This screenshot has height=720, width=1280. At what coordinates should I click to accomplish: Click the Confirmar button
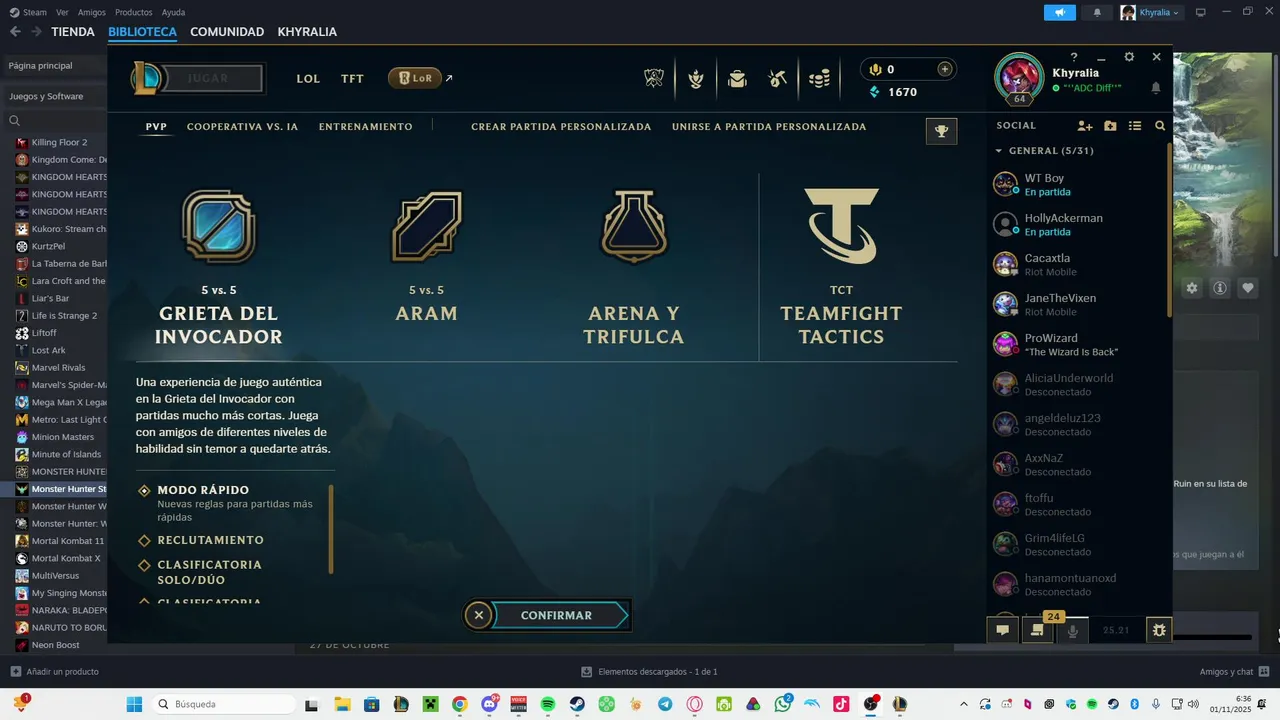point(556,615)
